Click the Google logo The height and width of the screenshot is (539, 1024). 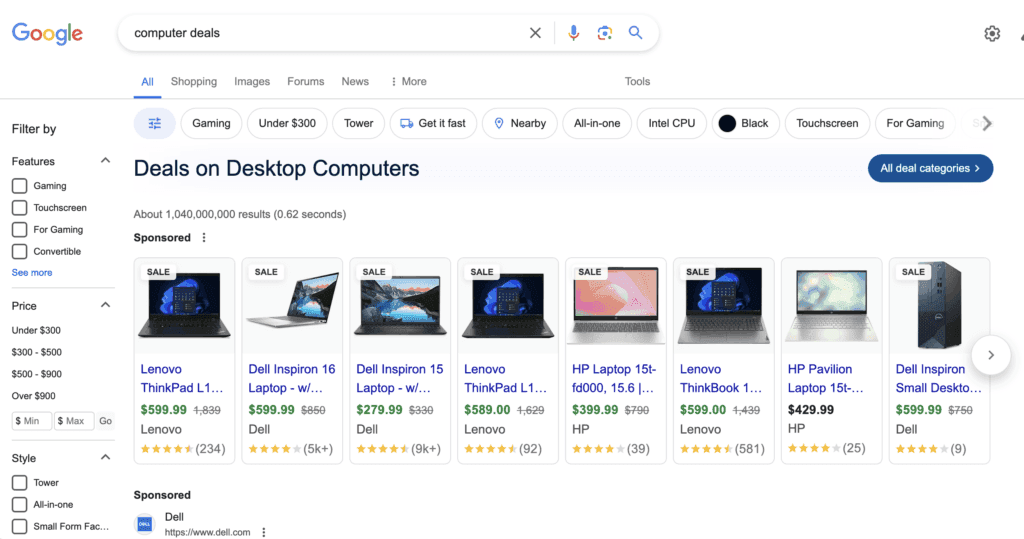(48, 33)
